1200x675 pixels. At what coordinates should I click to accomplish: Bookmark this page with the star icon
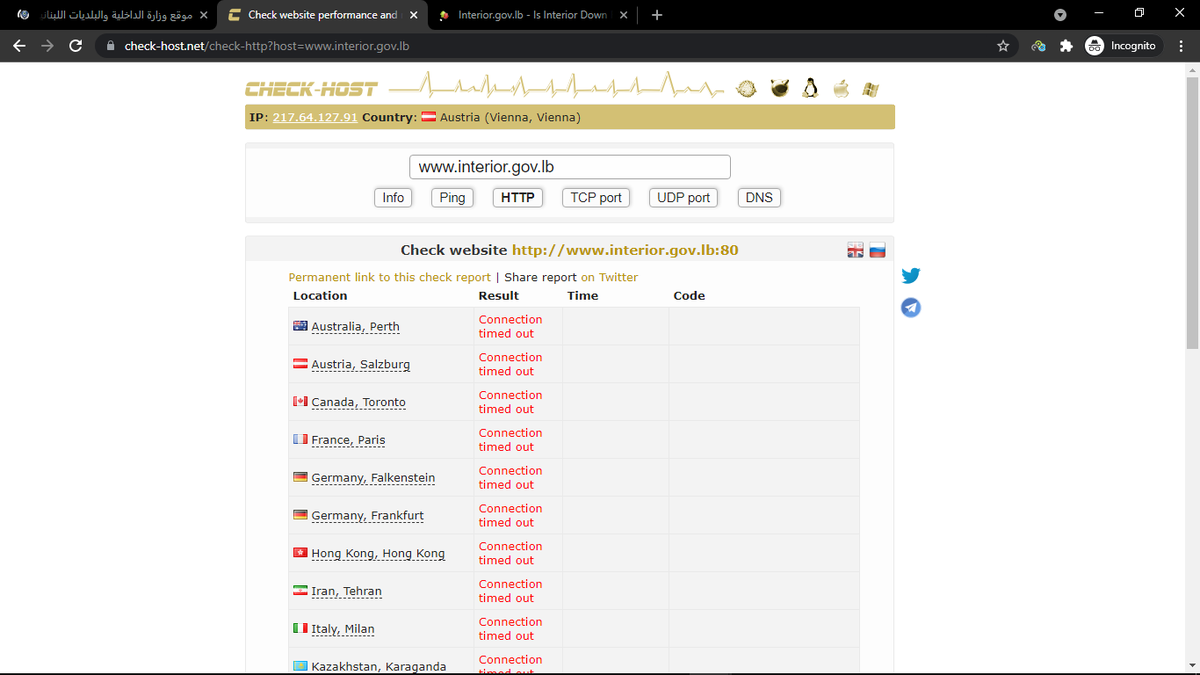pos(1003,46)
